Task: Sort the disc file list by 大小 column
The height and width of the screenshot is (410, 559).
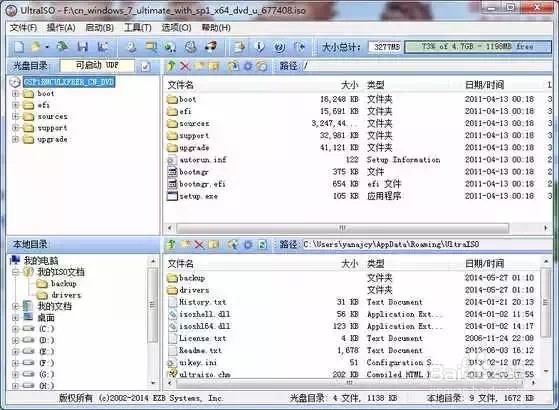Action: [x=350, y=85]
